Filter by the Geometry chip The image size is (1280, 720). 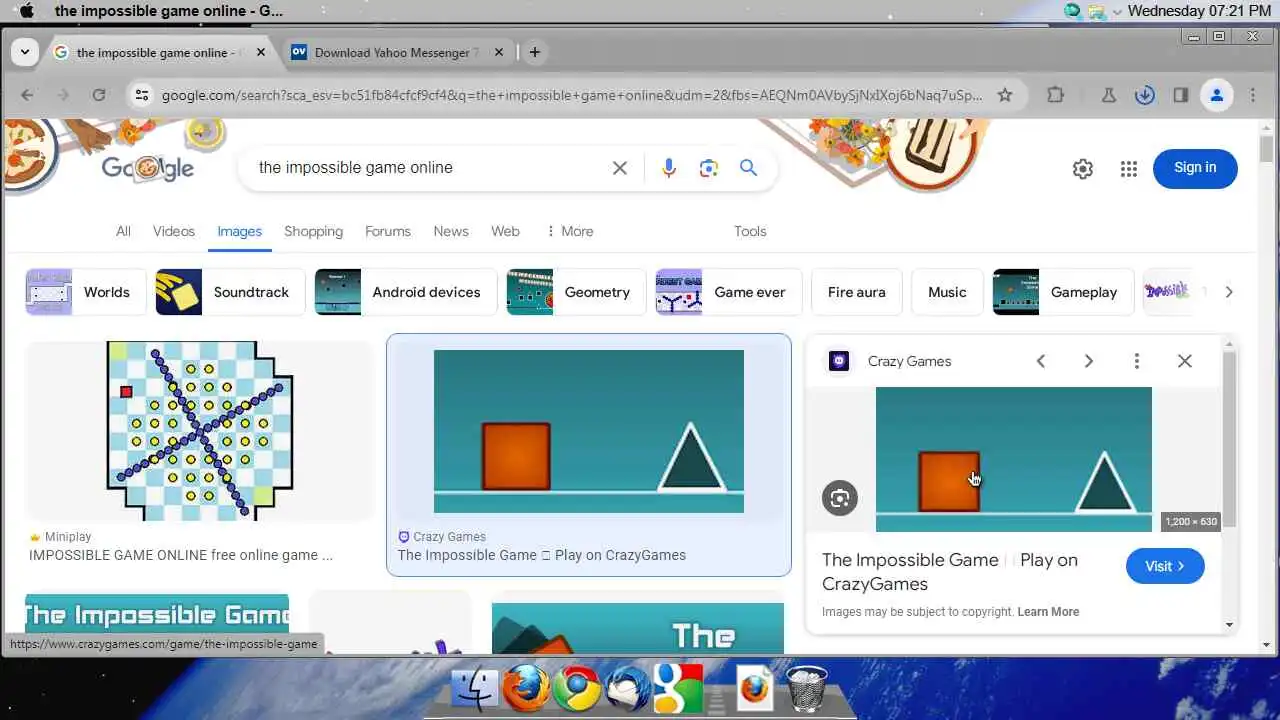tap(576, 292)
